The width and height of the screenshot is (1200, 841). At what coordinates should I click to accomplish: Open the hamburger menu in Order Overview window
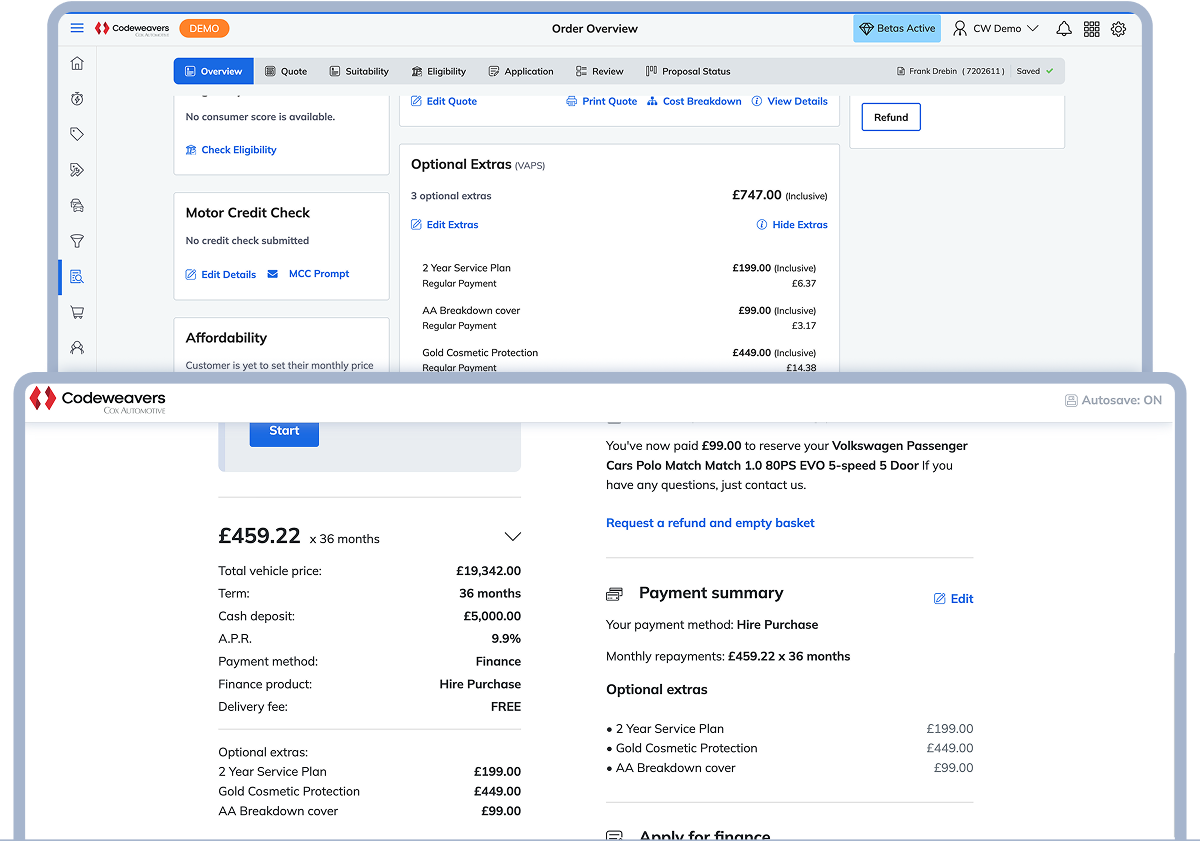(x=77, y=29)
